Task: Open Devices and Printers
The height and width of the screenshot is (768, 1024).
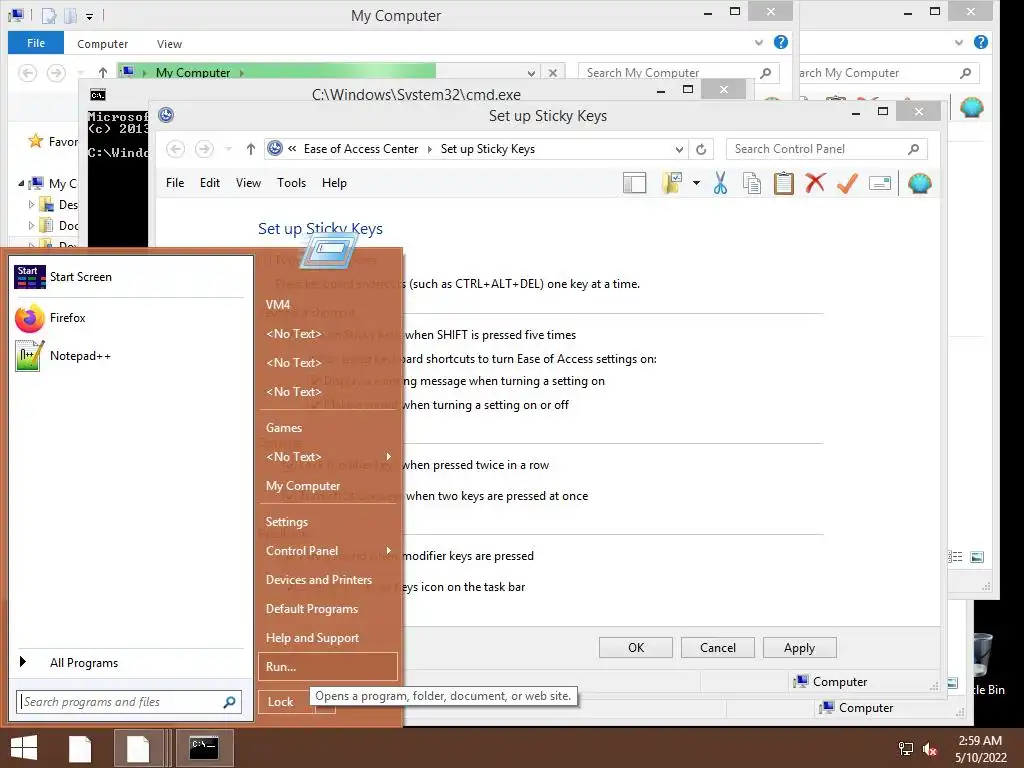Action: (328, 580)
